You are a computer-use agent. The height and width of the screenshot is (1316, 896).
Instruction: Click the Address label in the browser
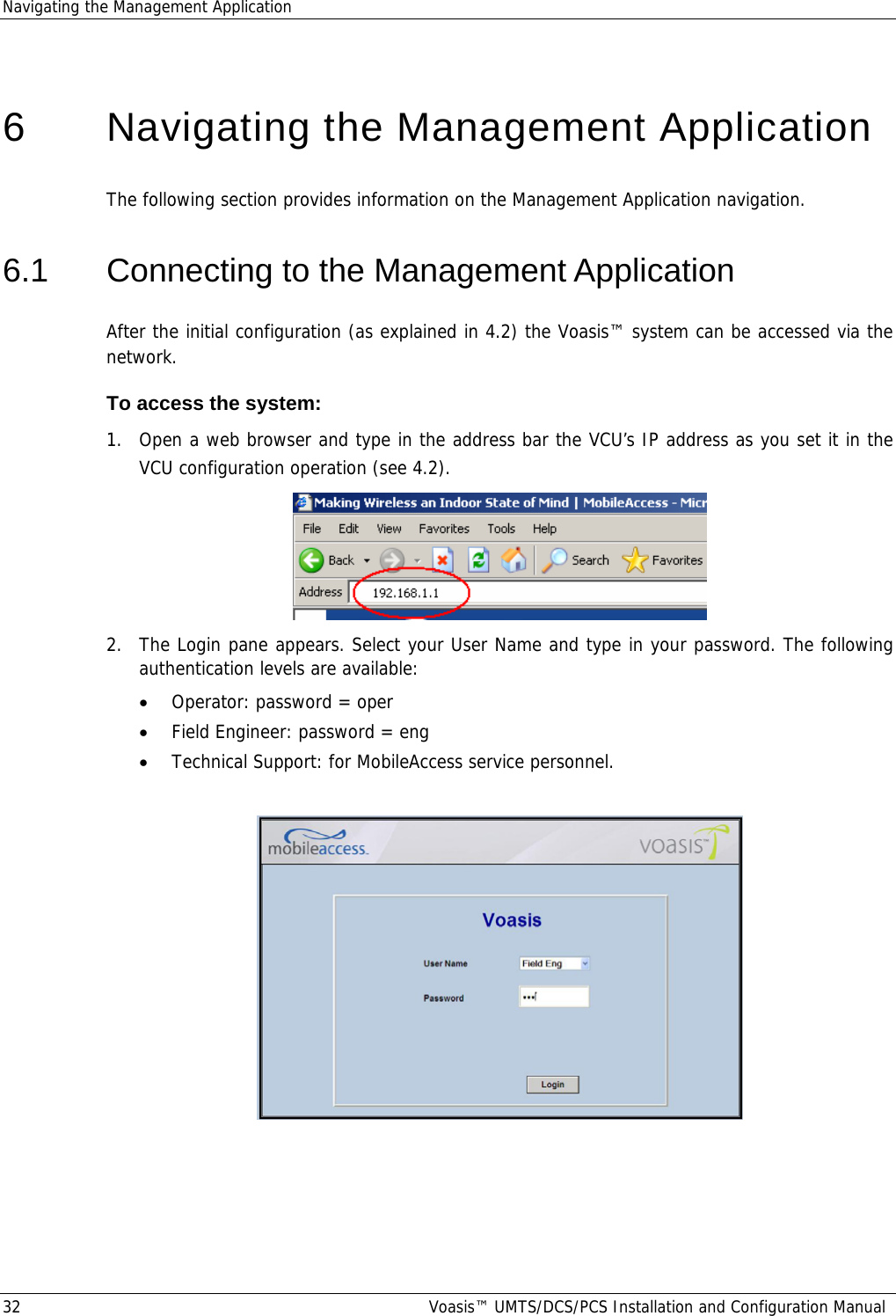coord(320,592)
